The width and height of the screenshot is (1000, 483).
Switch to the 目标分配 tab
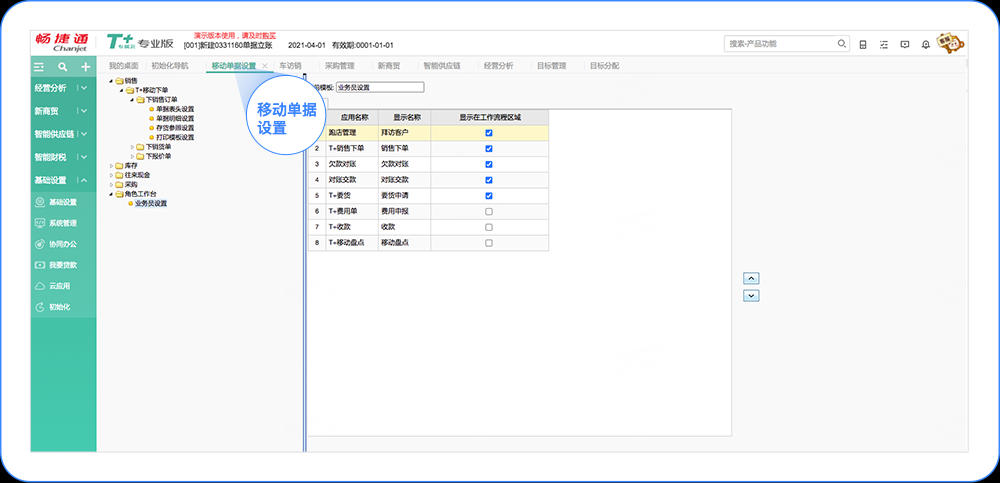tap(604, 66)
